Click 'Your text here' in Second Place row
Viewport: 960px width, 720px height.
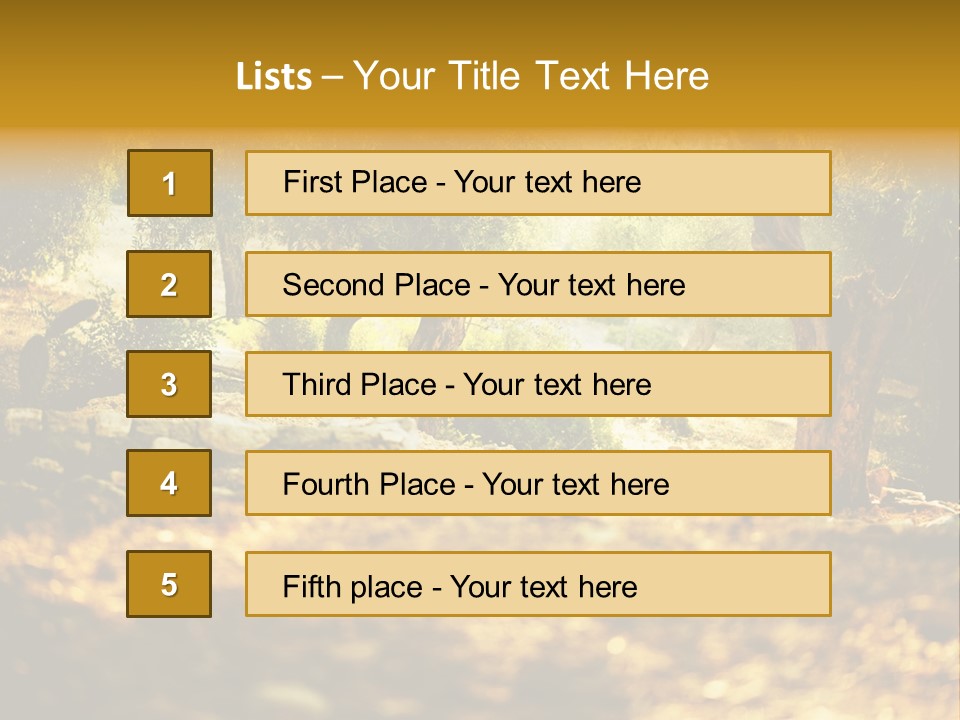(591, 285)
